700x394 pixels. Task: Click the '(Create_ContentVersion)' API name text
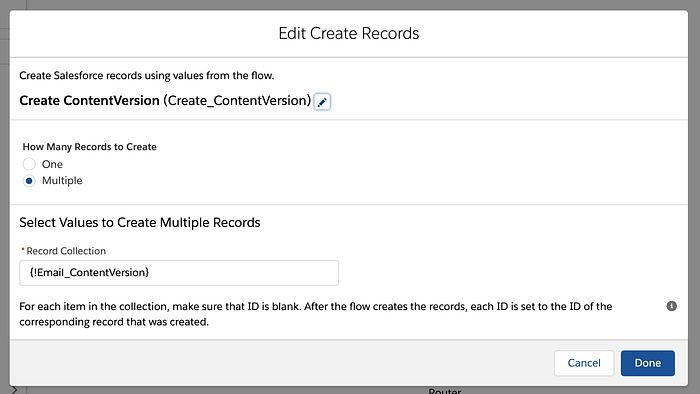pos(237,101)
